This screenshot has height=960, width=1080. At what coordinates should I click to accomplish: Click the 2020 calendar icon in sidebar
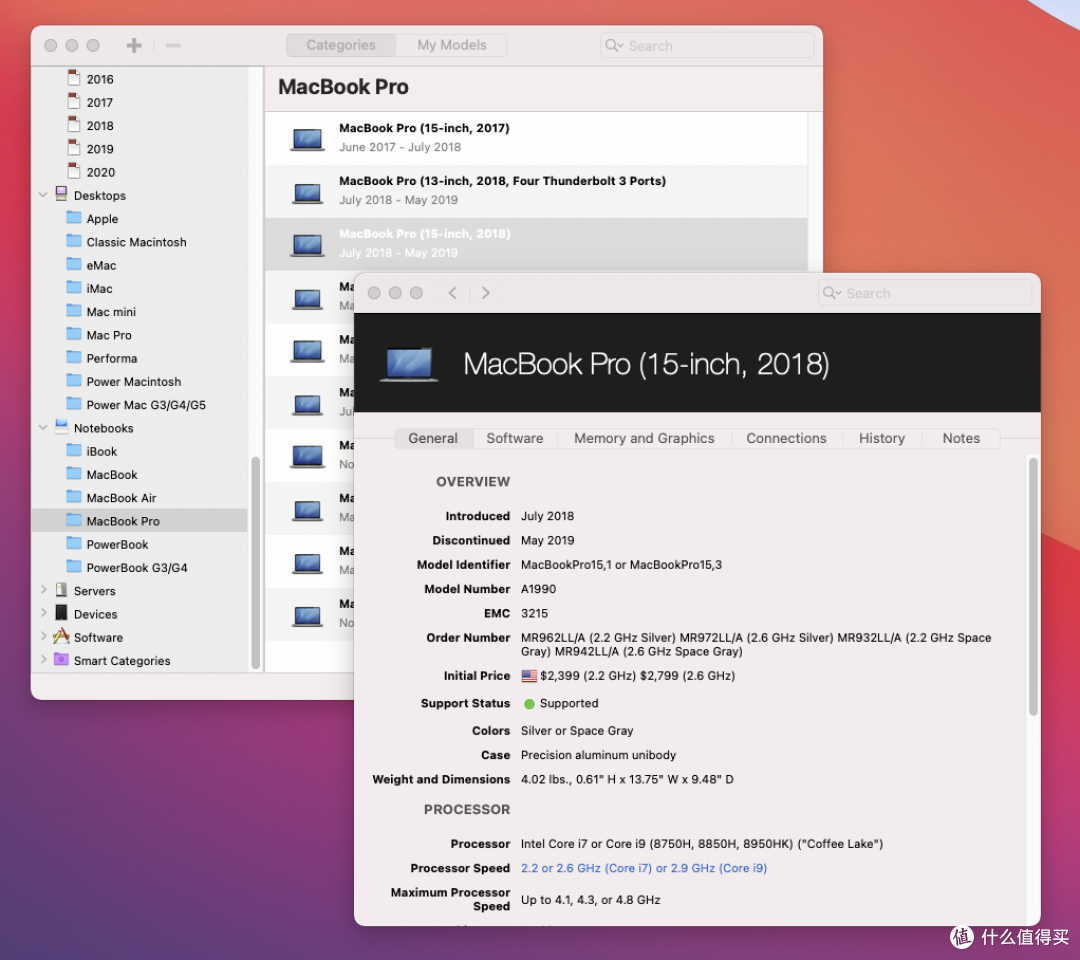pyautogui.click(x=73, y=172)
